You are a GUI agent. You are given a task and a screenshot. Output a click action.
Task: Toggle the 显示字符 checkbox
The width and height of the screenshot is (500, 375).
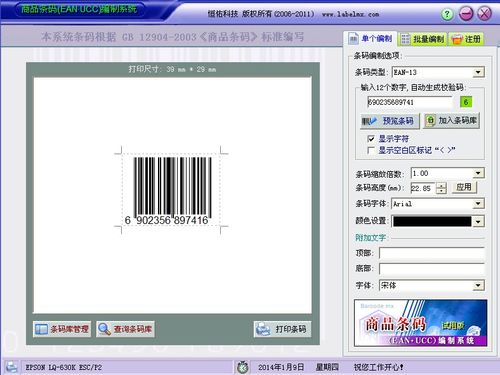371,139
